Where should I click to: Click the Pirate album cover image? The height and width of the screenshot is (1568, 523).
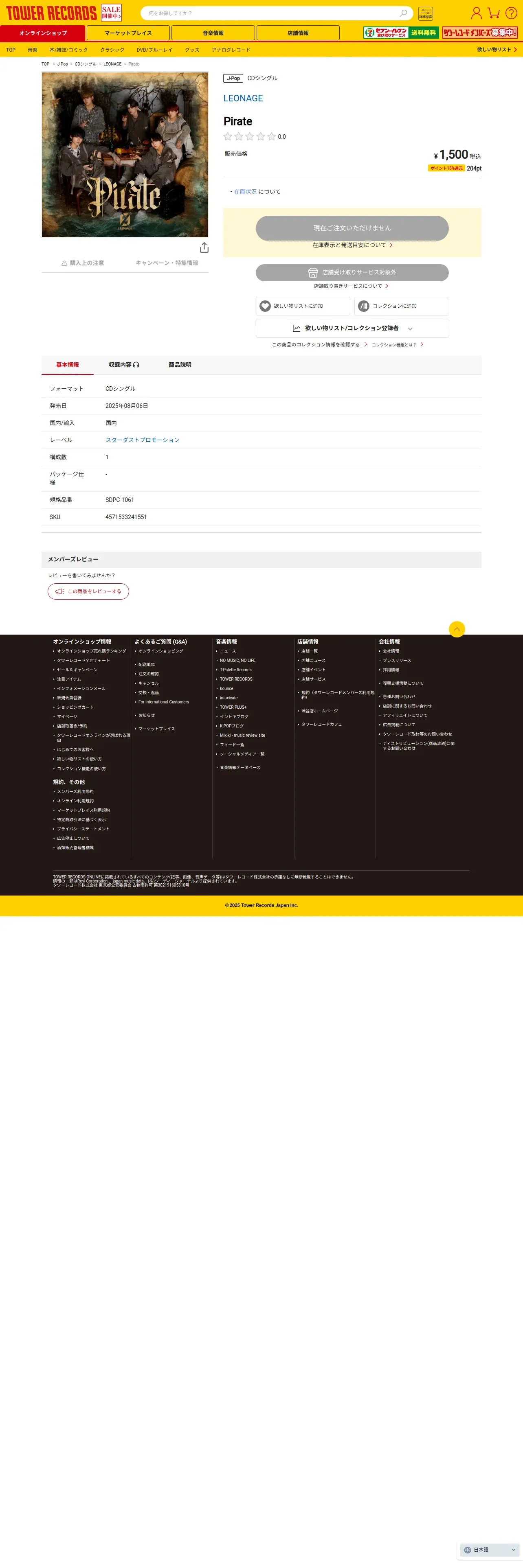click(x=125, y=155)
